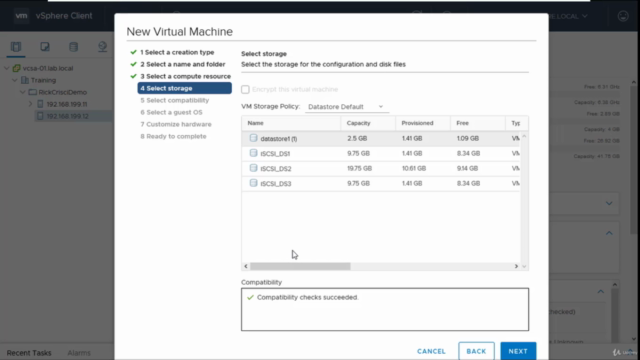The image size is (640, 360).
Task: Click the up arrow of datastore table scrollbar
Action: click(x=524, y=136)
